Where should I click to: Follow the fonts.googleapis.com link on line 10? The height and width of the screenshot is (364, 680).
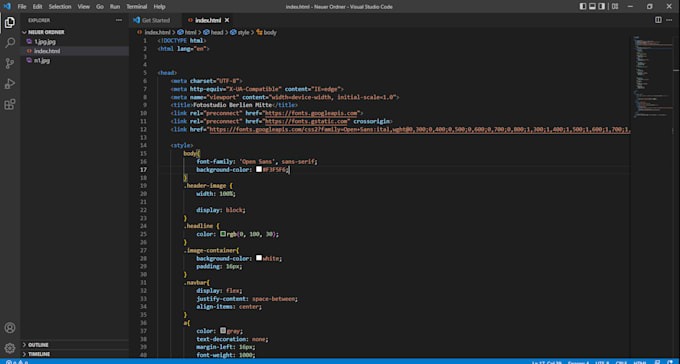point(311,113)
